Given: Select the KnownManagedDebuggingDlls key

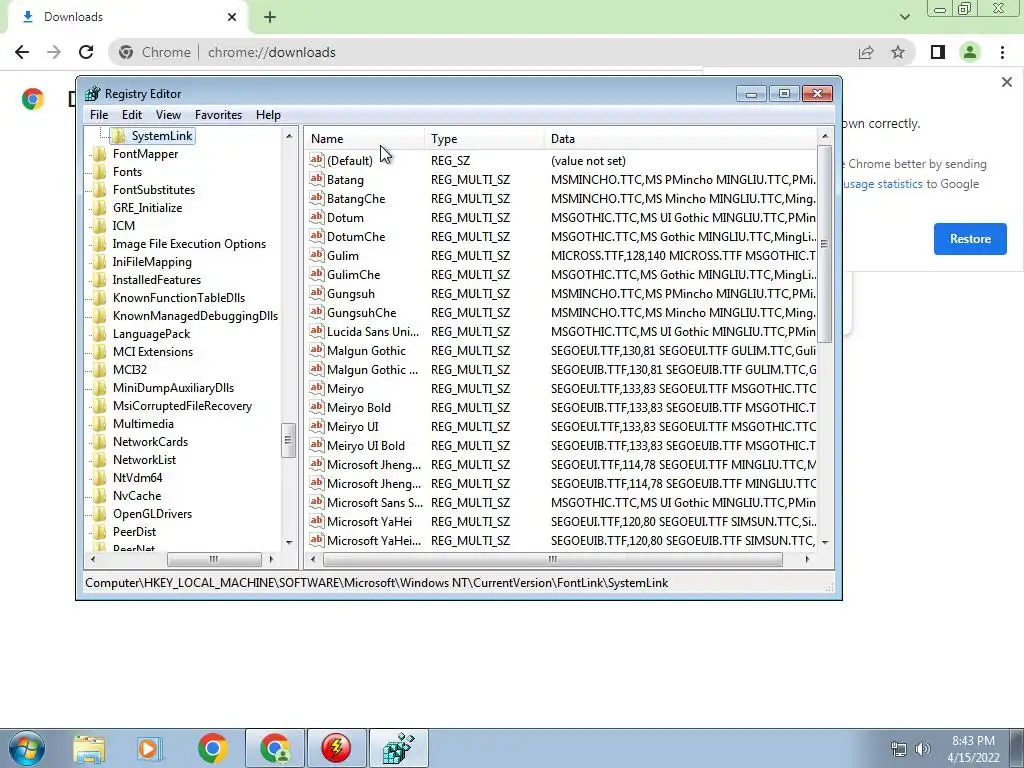Looking at the screenshot, I should (x=195, y=316).
